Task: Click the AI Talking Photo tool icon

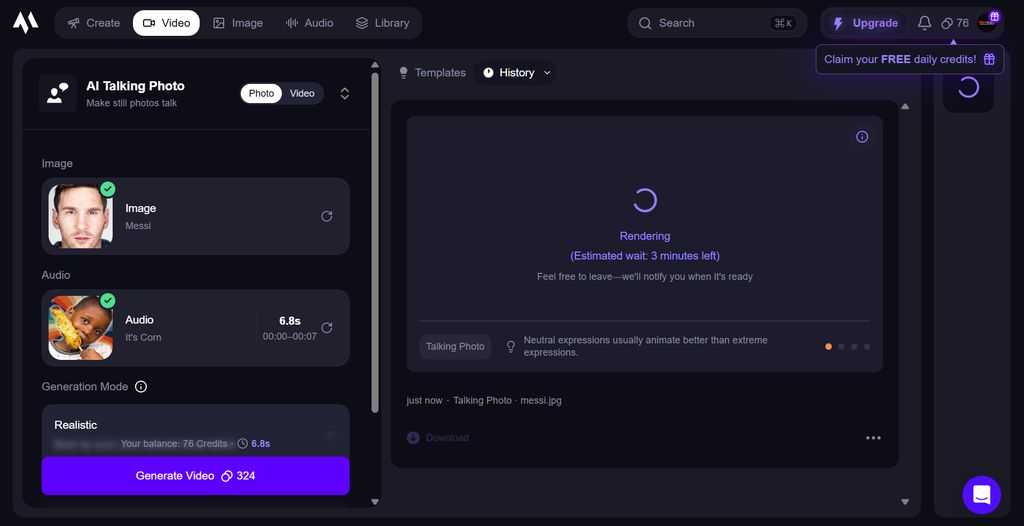Action: tap(57, 93)
